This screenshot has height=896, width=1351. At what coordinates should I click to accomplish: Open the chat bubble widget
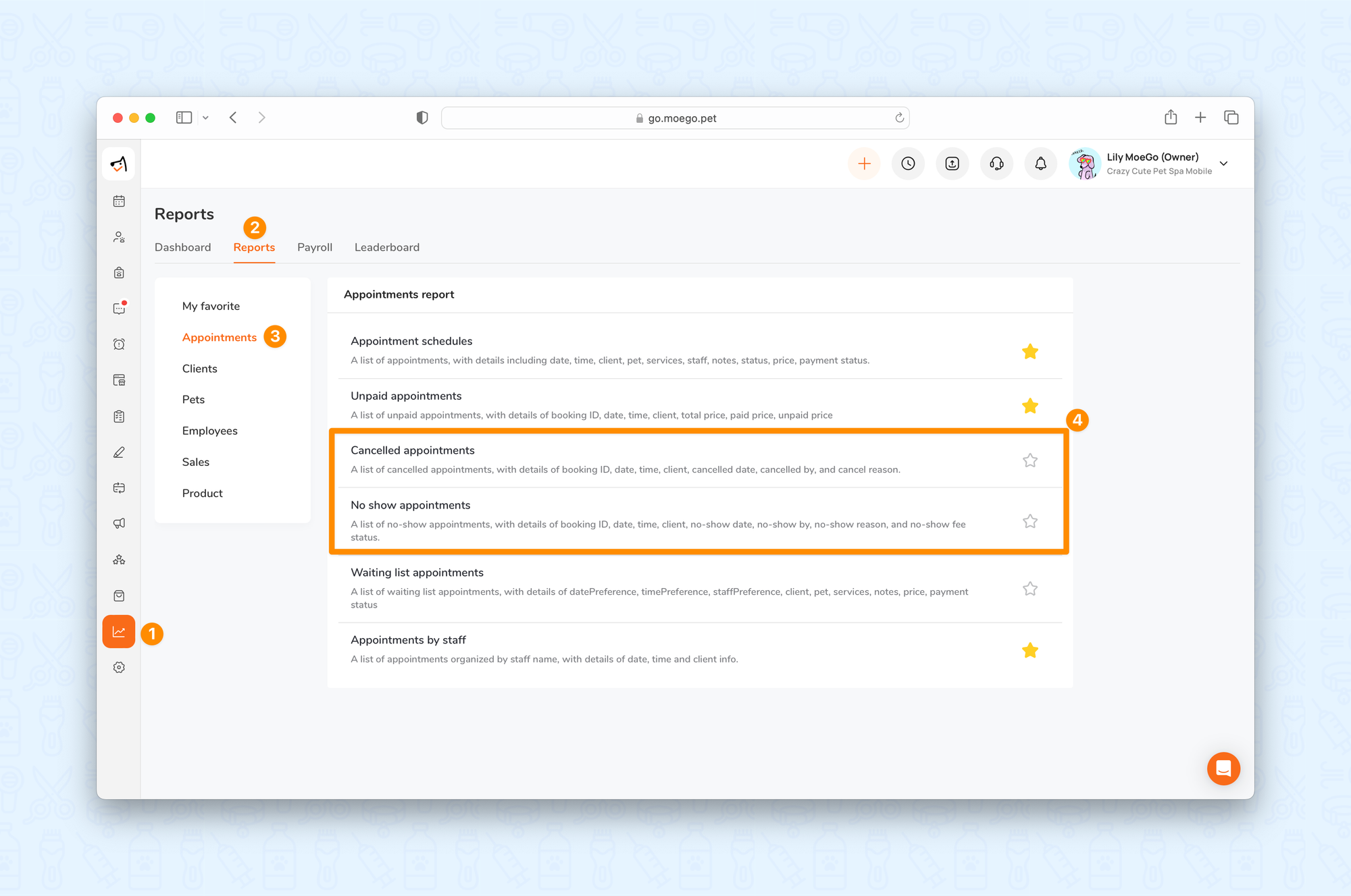(1223, 768)
